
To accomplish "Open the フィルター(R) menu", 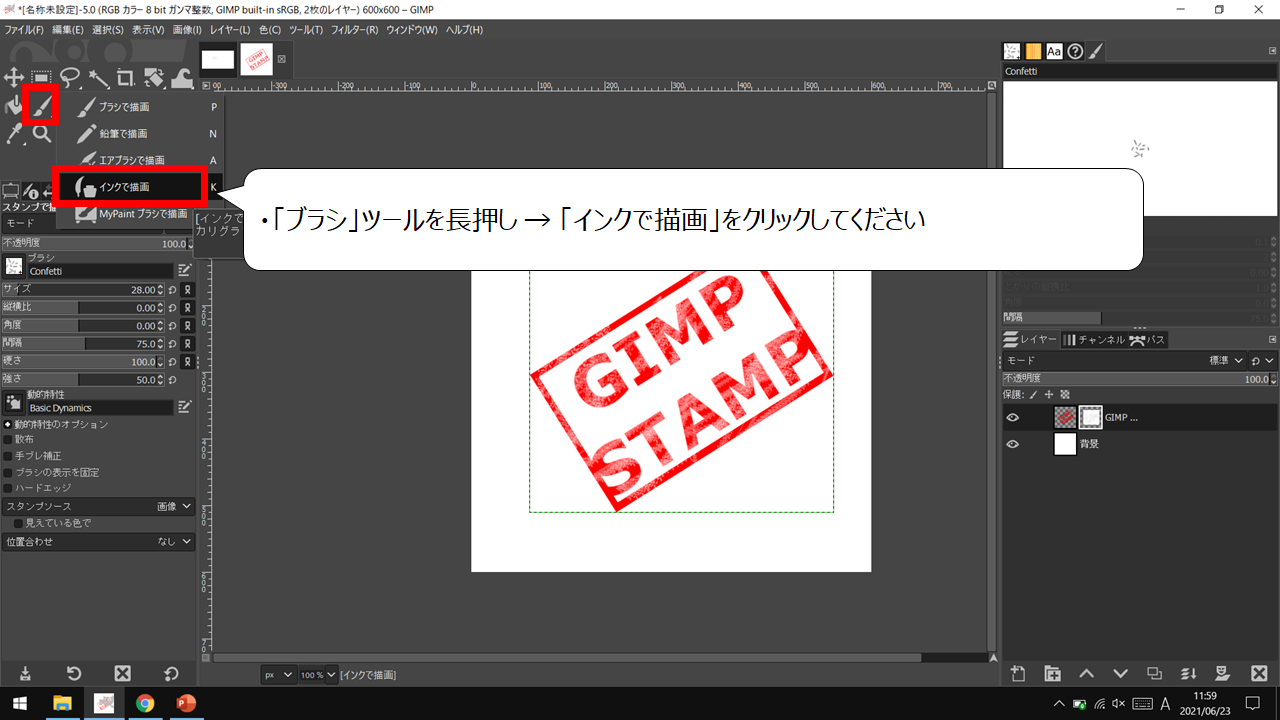I will click(354, 30).
